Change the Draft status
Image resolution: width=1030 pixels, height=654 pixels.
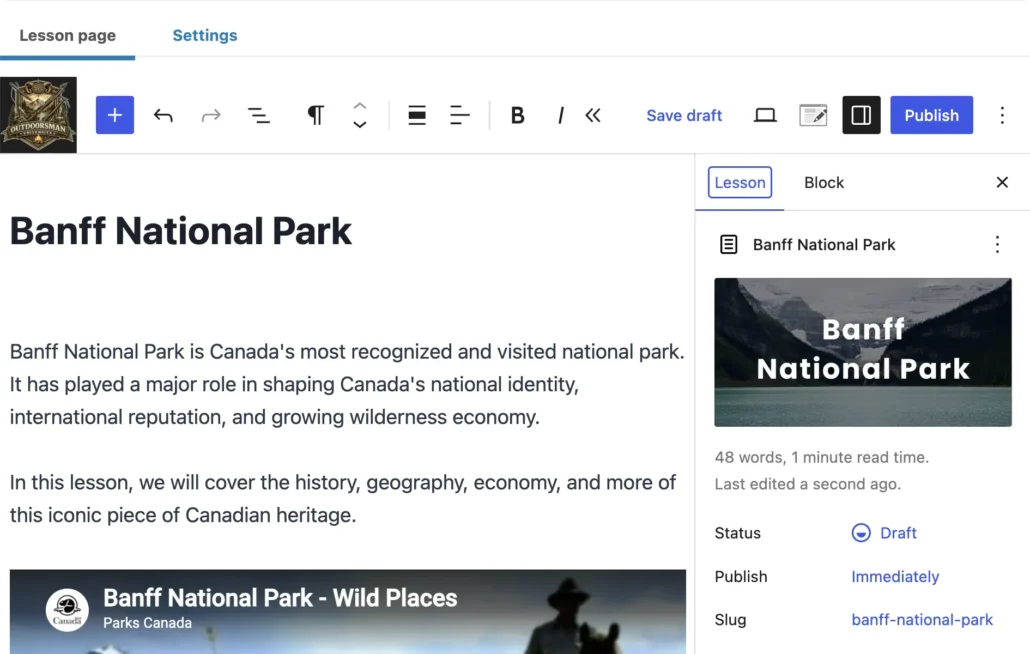coord(884,533)
